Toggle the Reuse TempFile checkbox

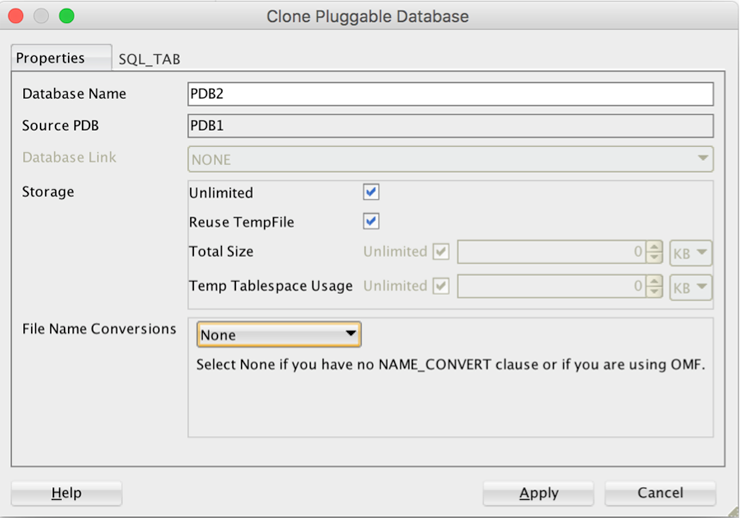pos(371,221)
